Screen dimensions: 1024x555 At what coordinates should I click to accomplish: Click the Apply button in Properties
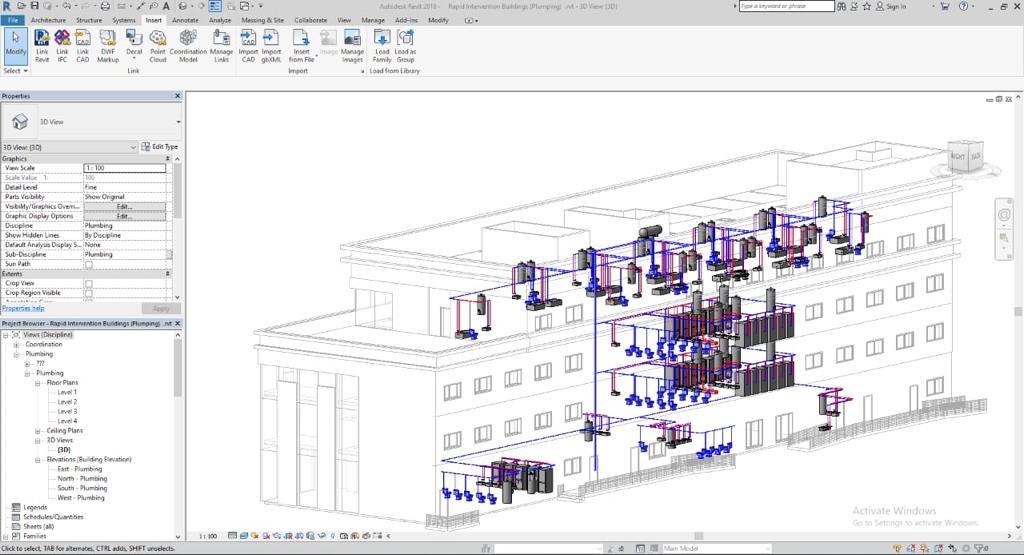(161, 308)
